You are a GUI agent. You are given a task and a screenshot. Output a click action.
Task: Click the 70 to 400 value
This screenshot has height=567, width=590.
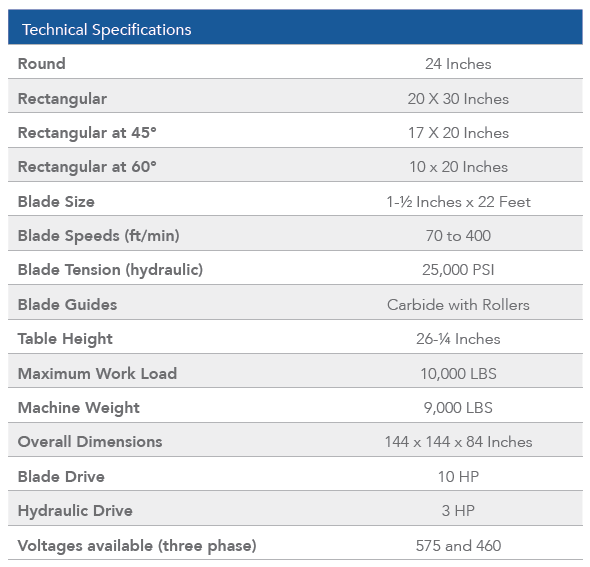458,236
